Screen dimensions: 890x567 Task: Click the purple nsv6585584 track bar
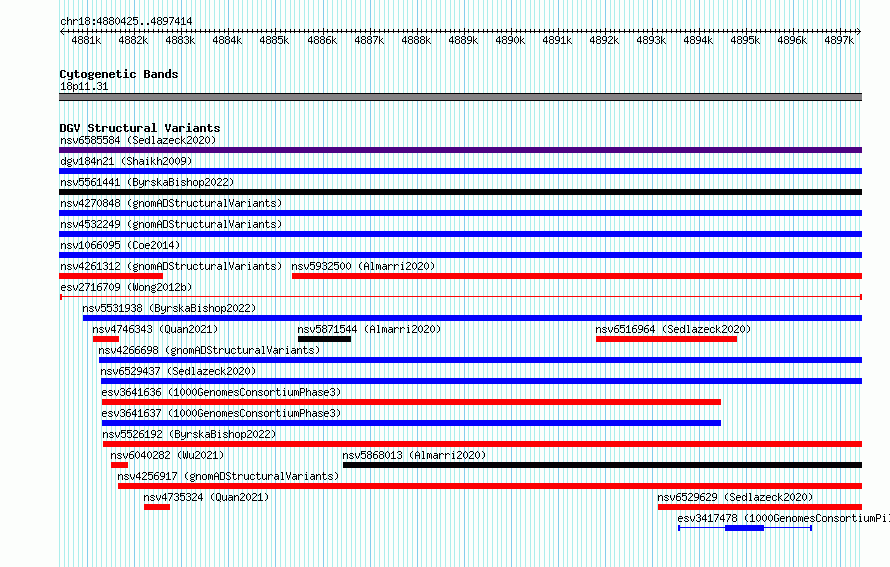coord(460,150)
